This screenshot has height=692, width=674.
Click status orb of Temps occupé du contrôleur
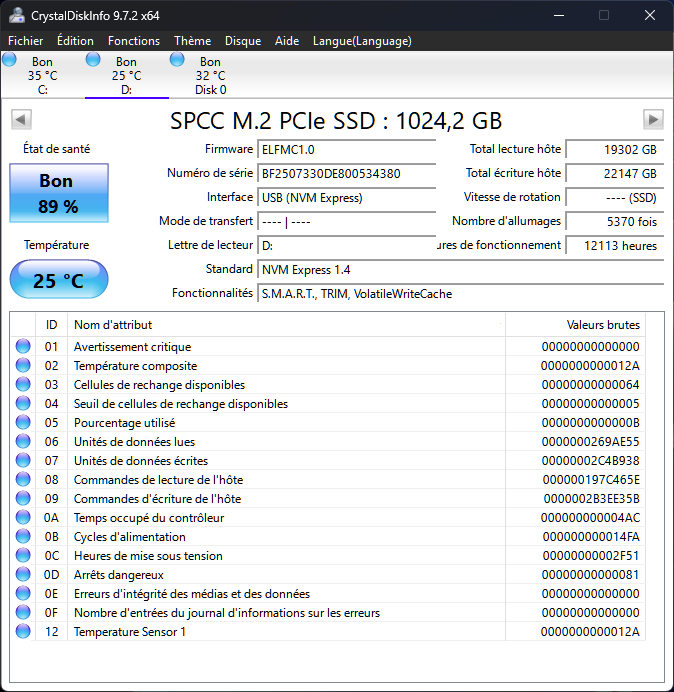click(23, 517)
